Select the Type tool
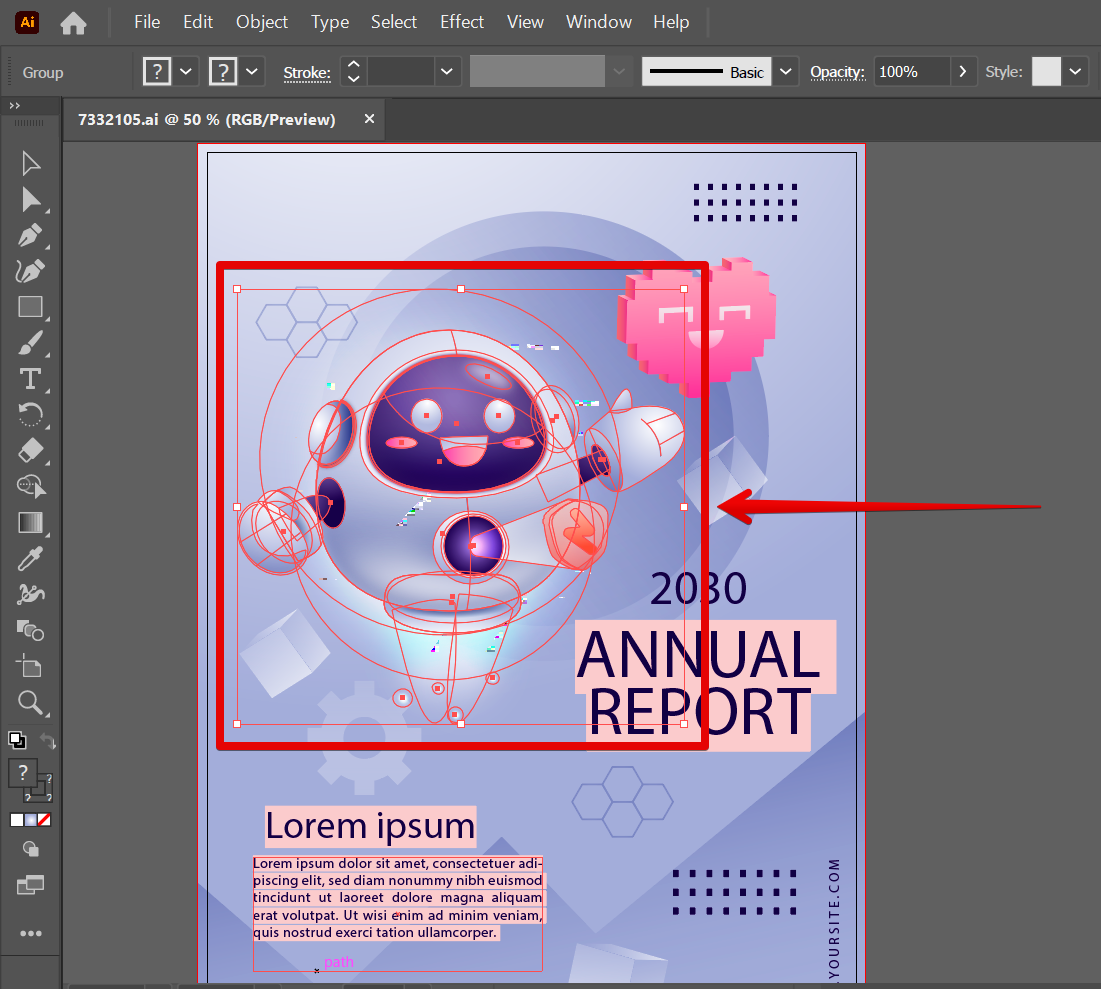The image size is (1101, 989). [x=31, y=378]
